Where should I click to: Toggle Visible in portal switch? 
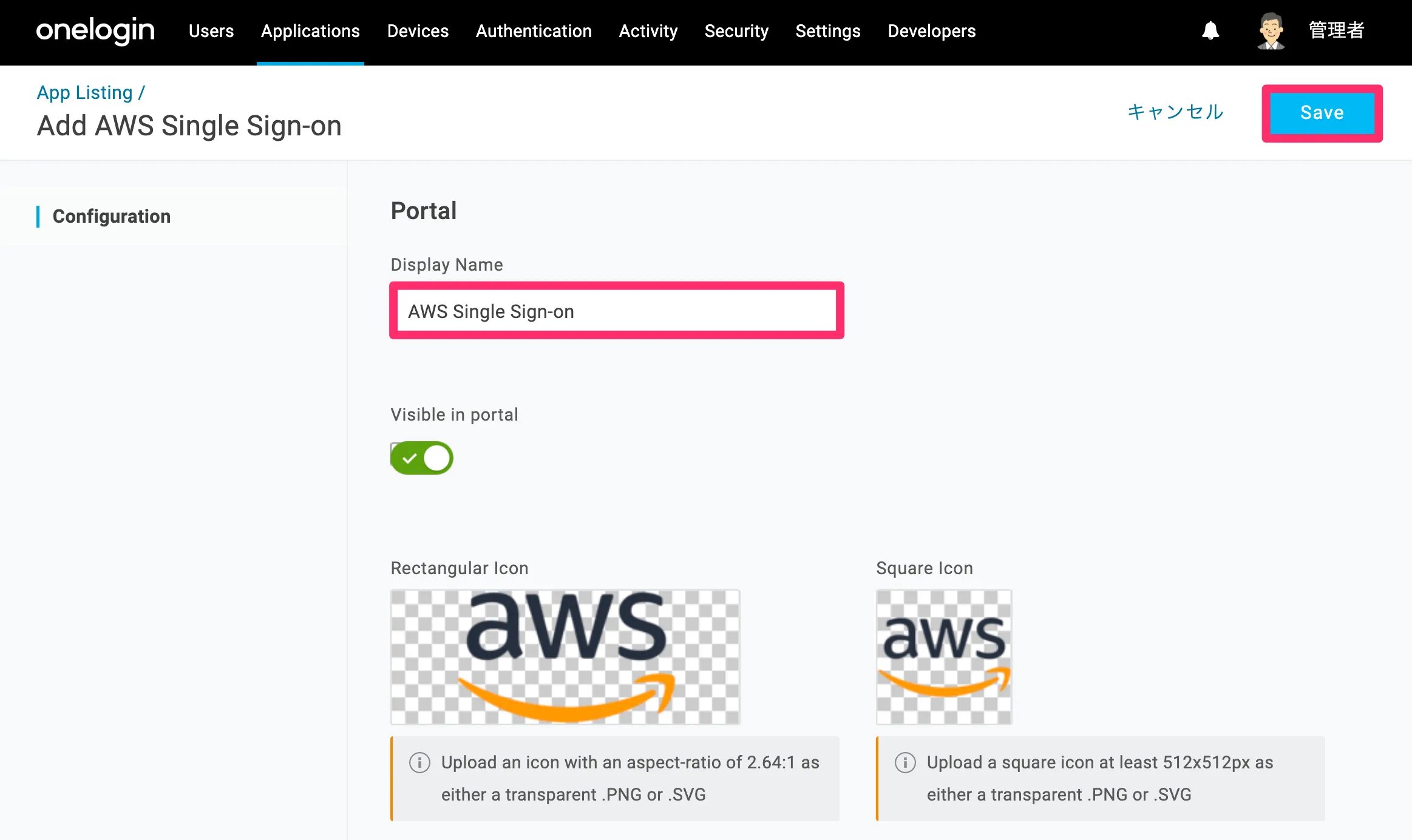[422, 458]
